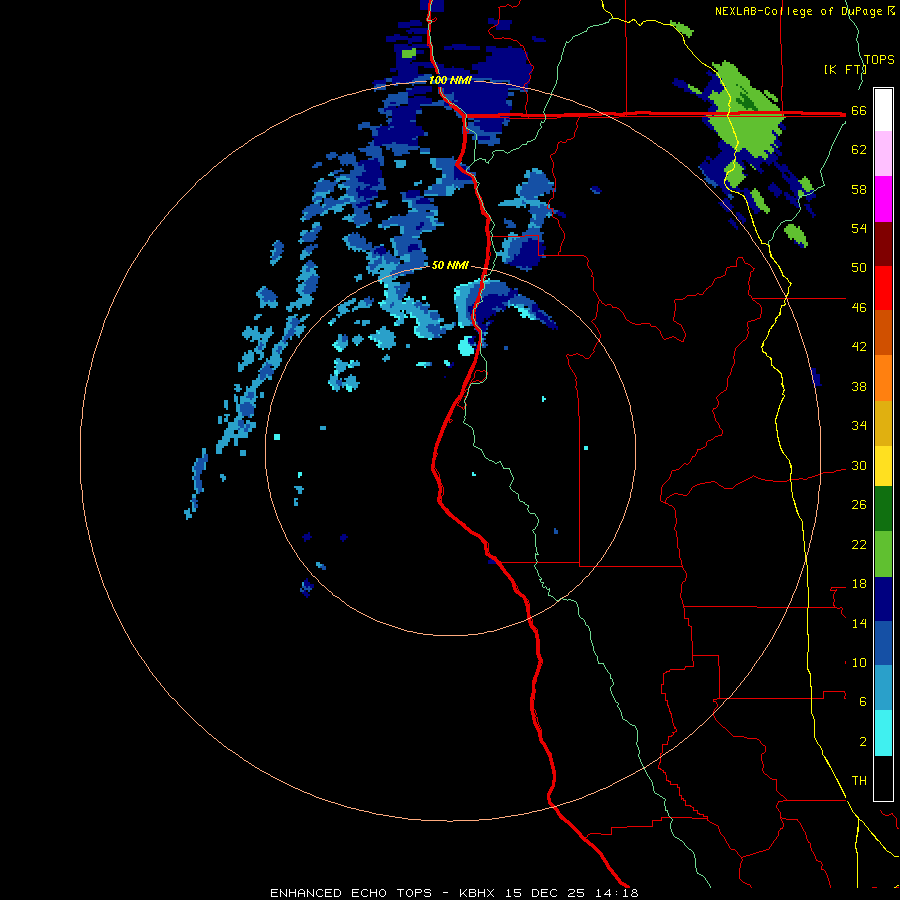The width and height of the screenshot is (900, 900).
Task: Click the 46 legend value
Action: click(859, 308)
